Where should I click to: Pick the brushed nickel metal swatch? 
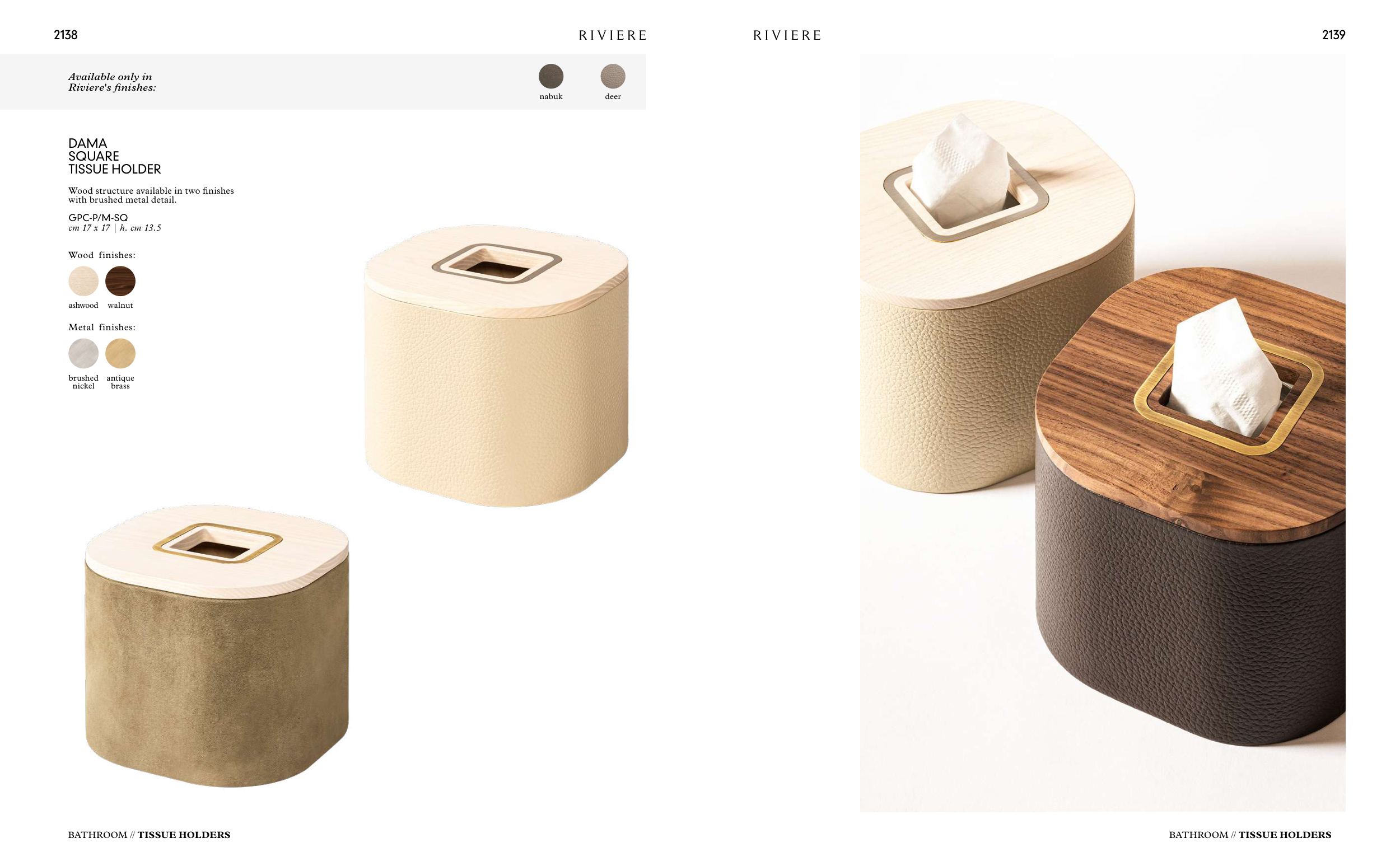83,353
